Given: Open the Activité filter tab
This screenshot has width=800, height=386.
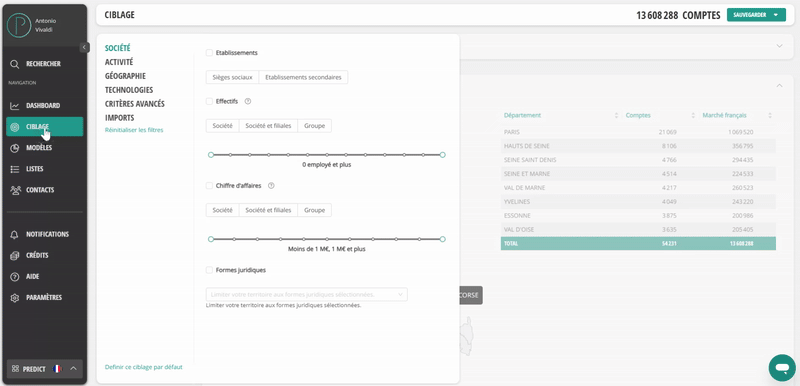Looking at the screenshot, I should (119, 62).
